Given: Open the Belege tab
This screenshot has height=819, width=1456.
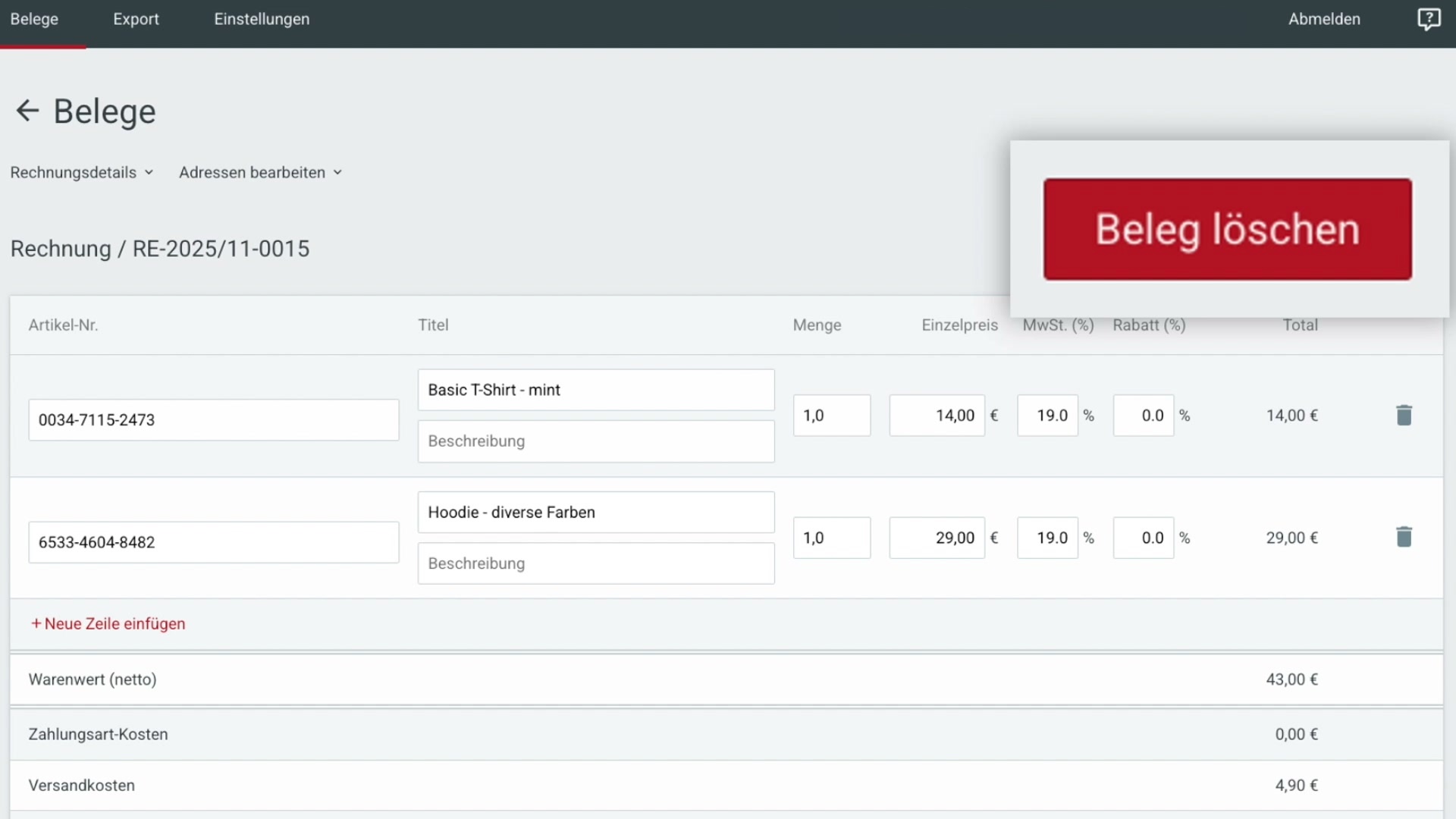Looking at the screenshot, I should click(34, 19).
